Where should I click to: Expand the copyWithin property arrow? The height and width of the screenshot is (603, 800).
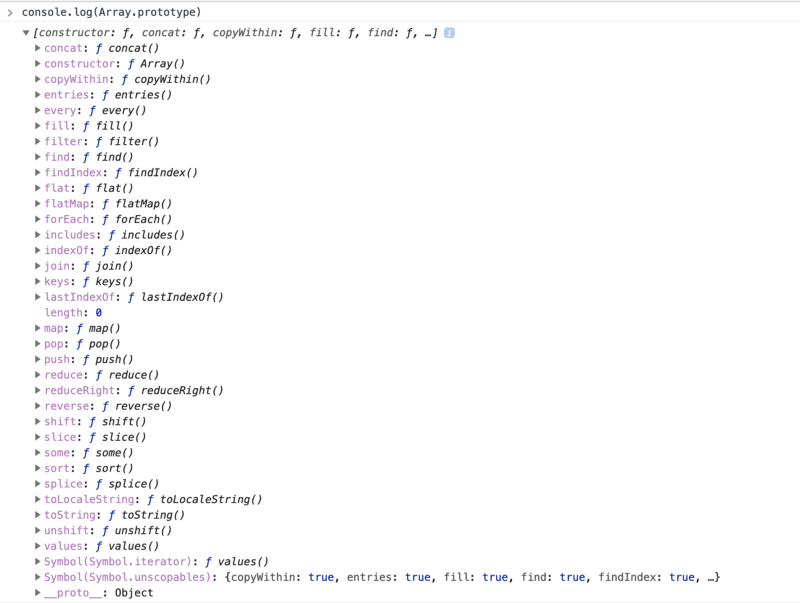point(38,79)
